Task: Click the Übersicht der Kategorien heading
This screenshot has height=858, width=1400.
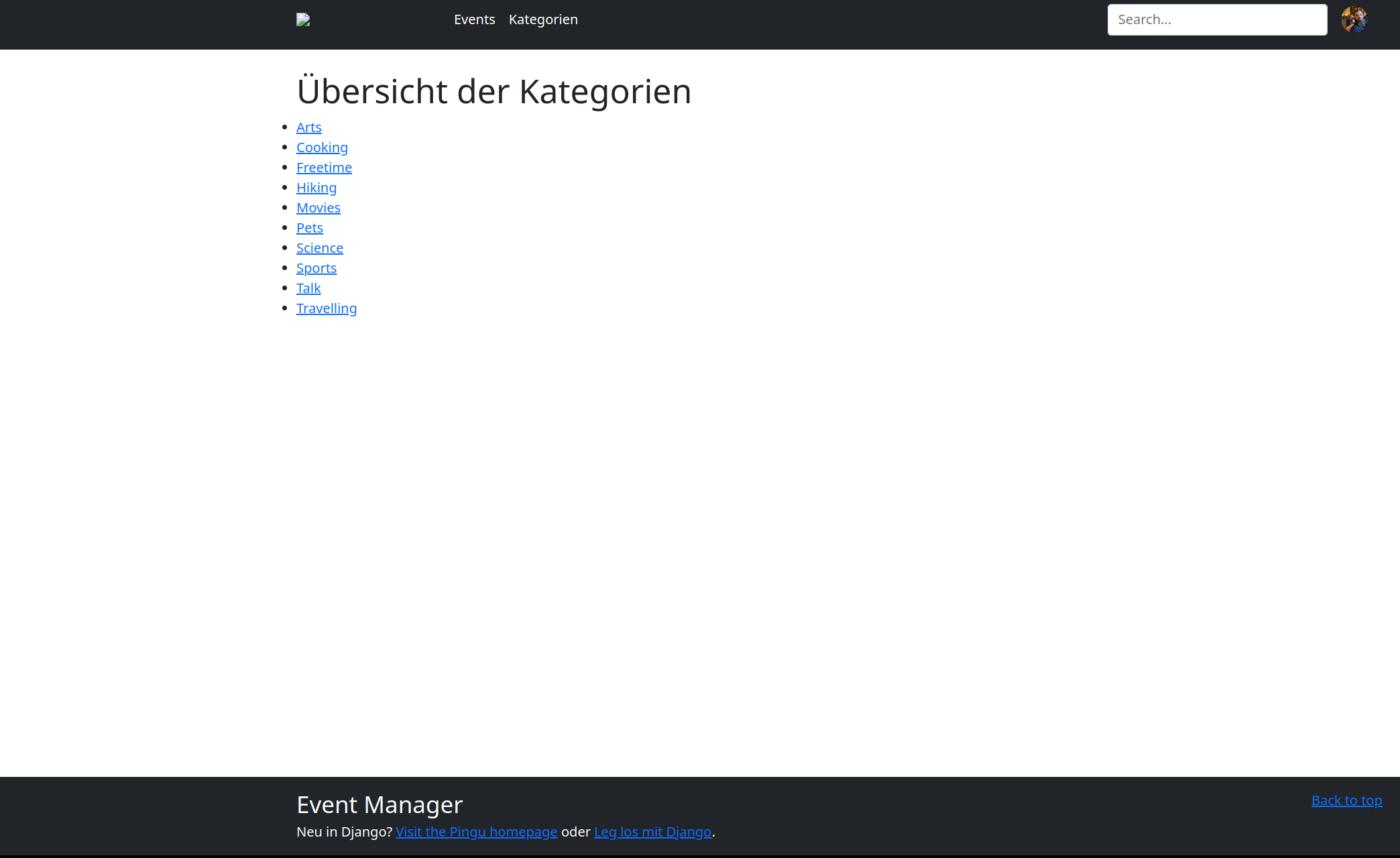Action: click(493, 91)
